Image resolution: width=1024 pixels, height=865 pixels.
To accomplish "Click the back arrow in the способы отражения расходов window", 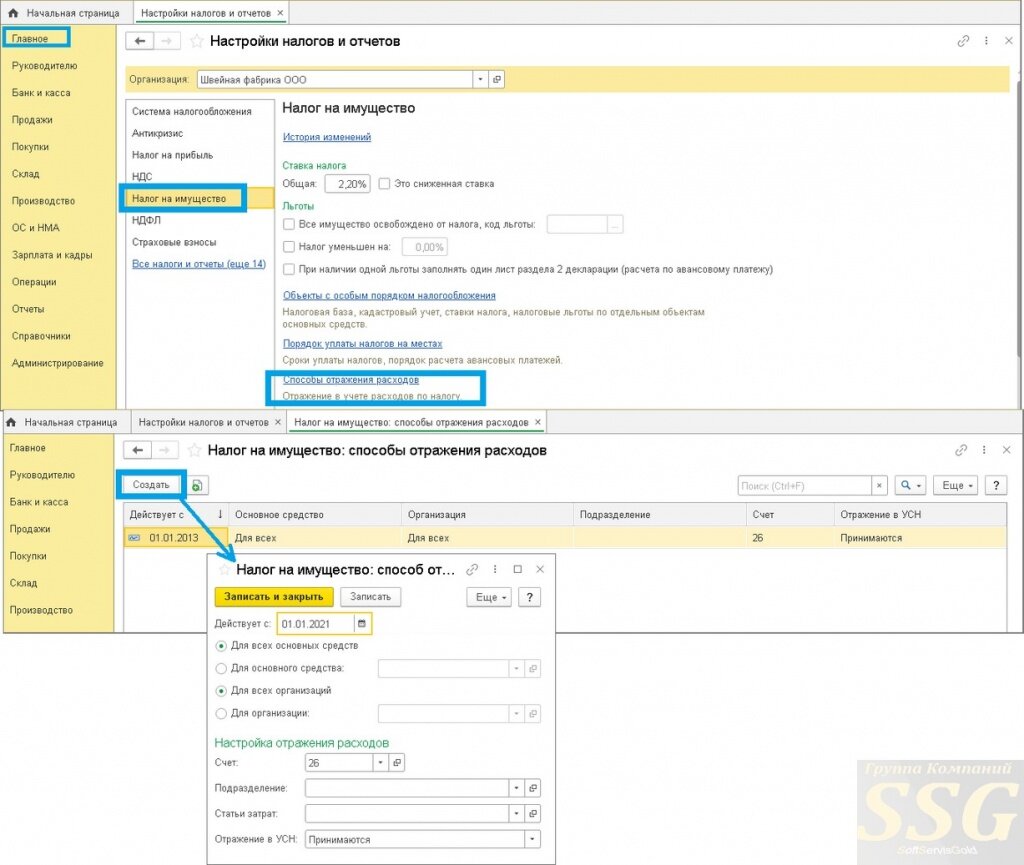I will point(138,450).
